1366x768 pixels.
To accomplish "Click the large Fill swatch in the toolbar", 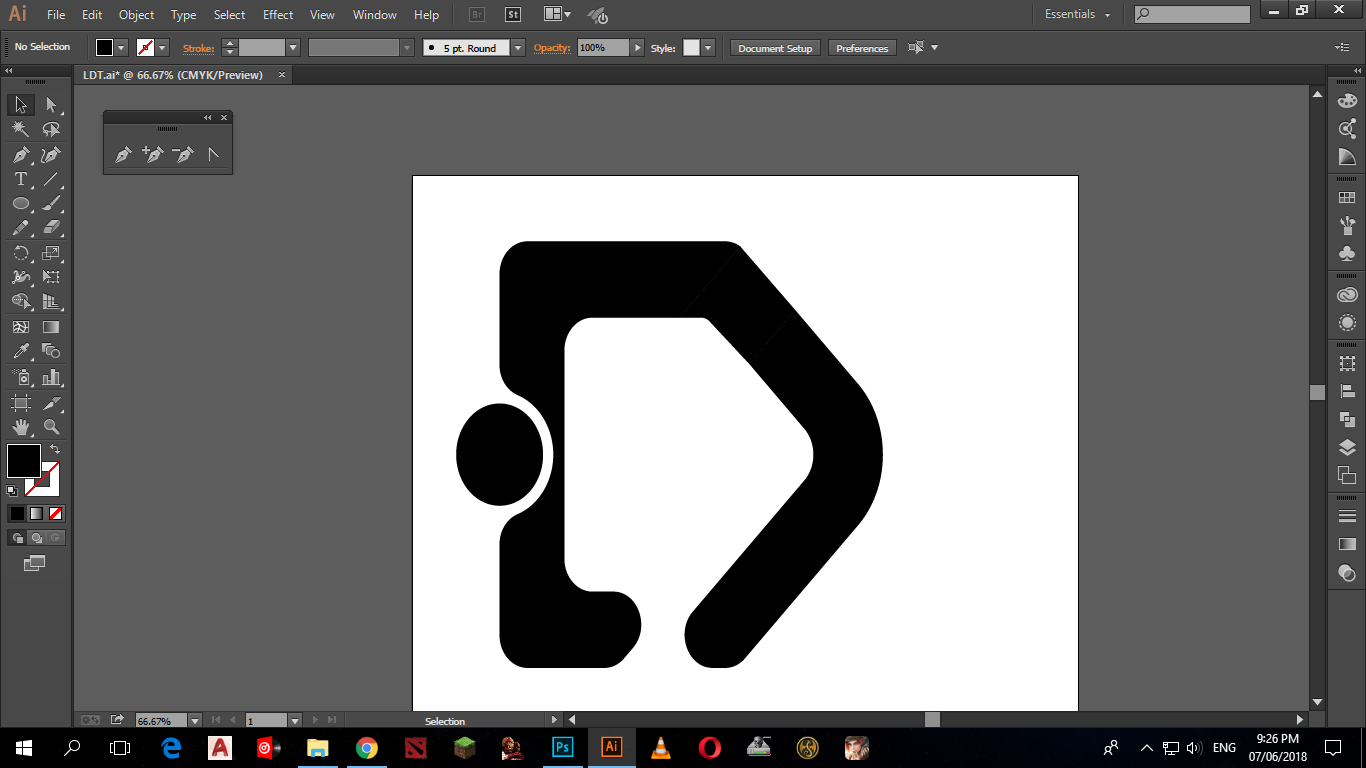I will click(x=24, y=461).
